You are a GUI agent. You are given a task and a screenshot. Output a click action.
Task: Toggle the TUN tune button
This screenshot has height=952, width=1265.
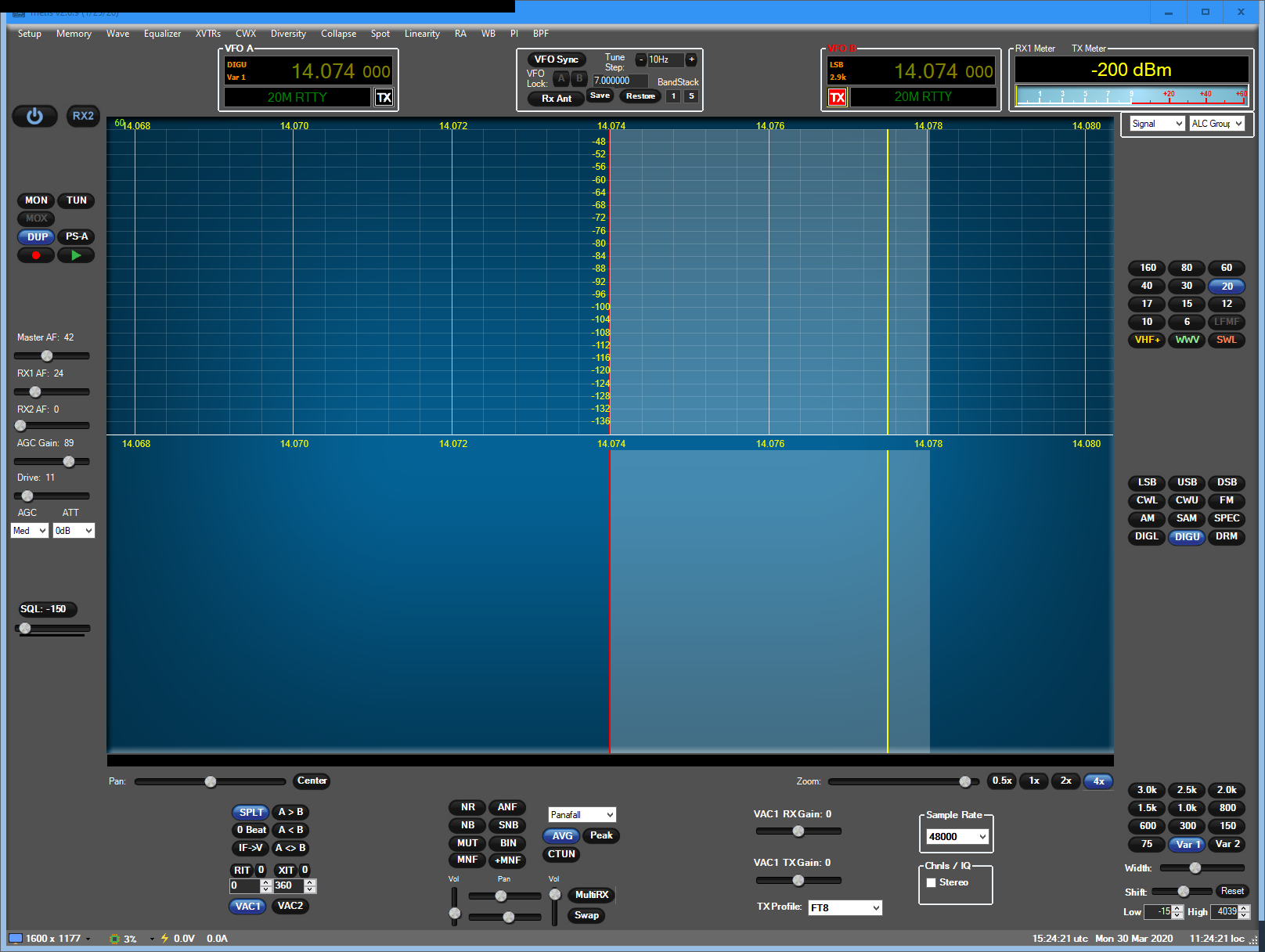pos(76,200)
